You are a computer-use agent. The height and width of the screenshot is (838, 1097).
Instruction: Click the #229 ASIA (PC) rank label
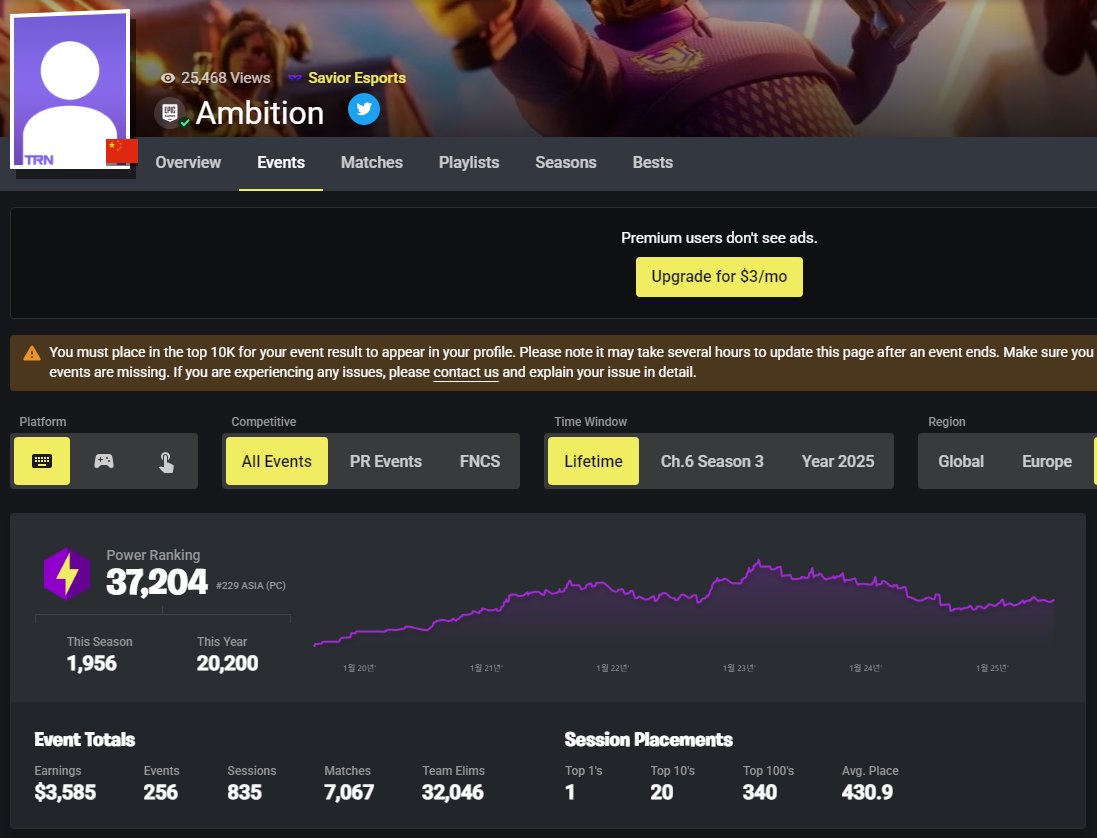pos(250,585)
